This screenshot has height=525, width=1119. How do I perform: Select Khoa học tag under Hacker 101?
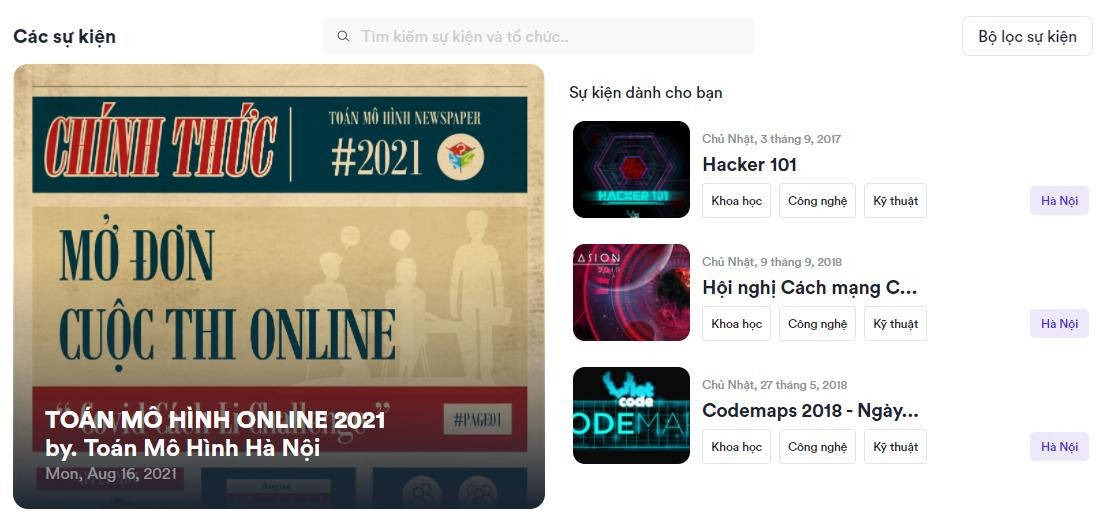(x=736, y=201)
